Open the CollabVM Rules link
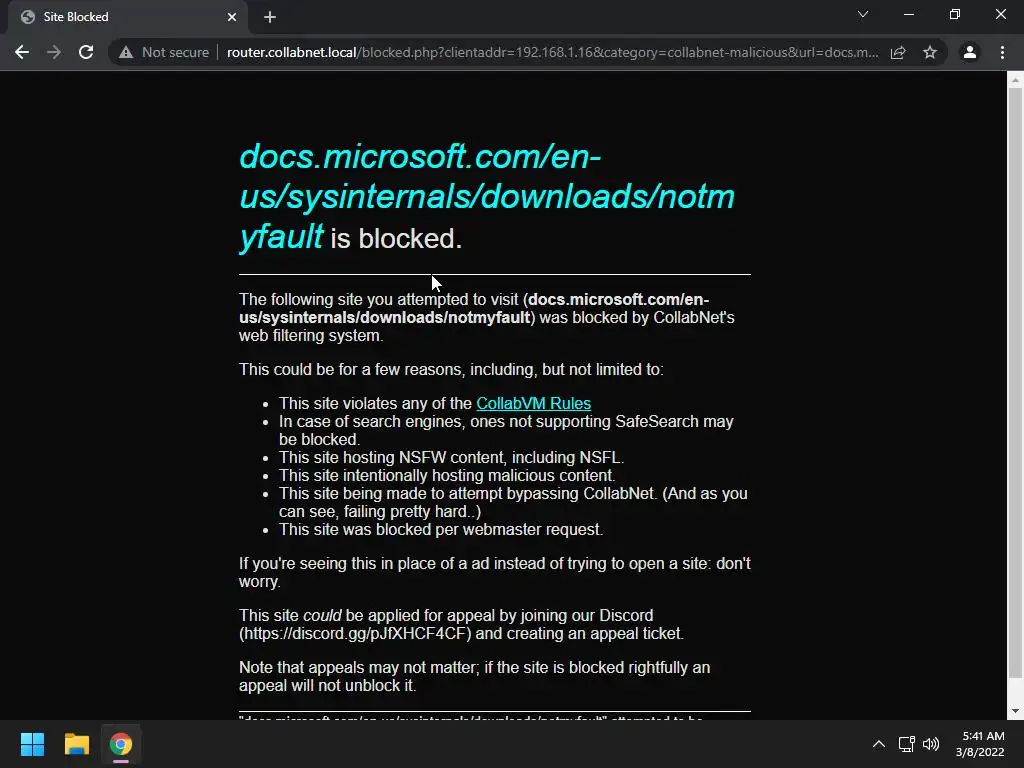Viewport: 1024px width, 768px height. [533, 404]
